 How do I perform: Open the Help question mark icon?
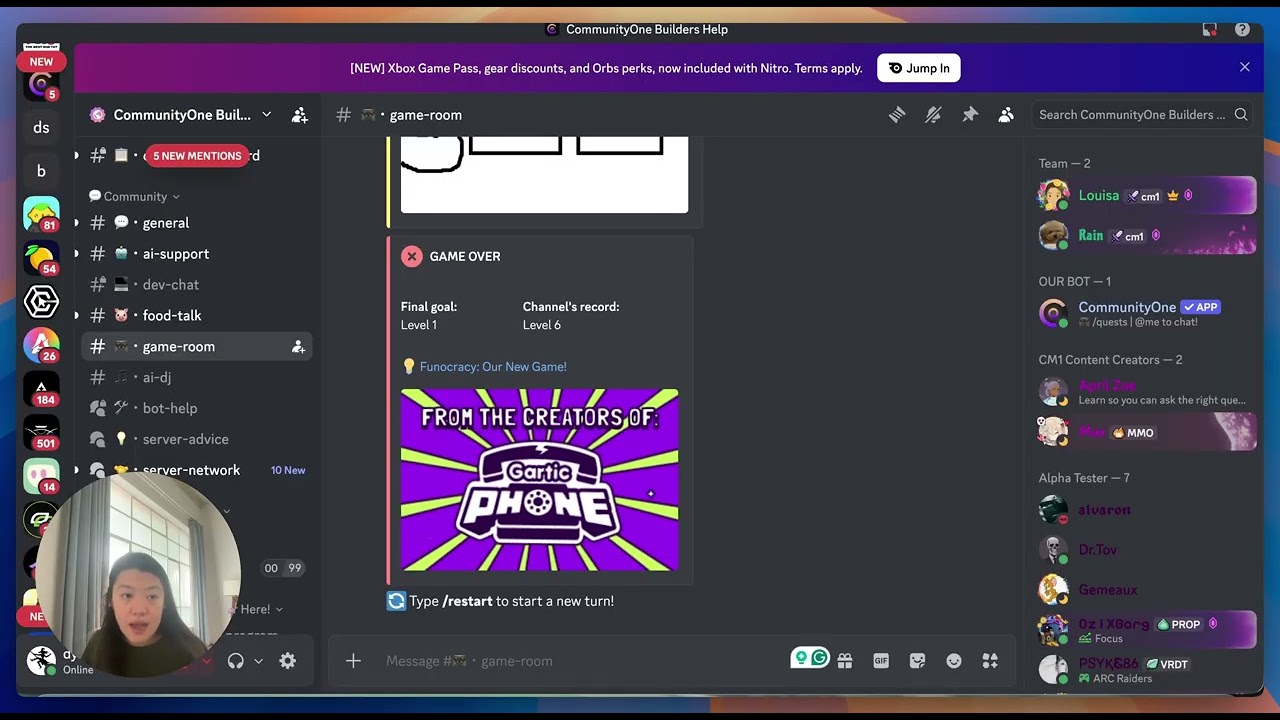pos(1242,29)
